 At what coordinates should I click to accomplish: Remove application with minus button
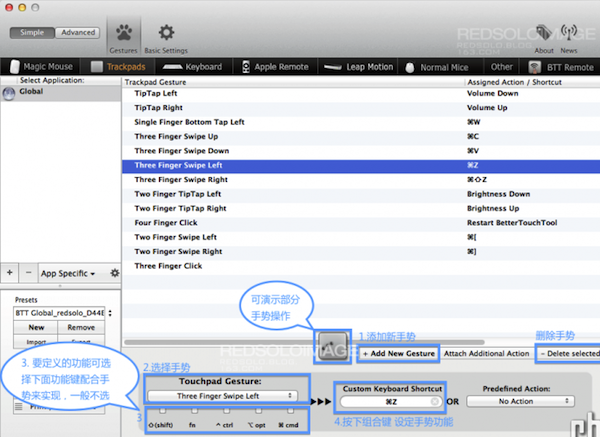point(28,272)
